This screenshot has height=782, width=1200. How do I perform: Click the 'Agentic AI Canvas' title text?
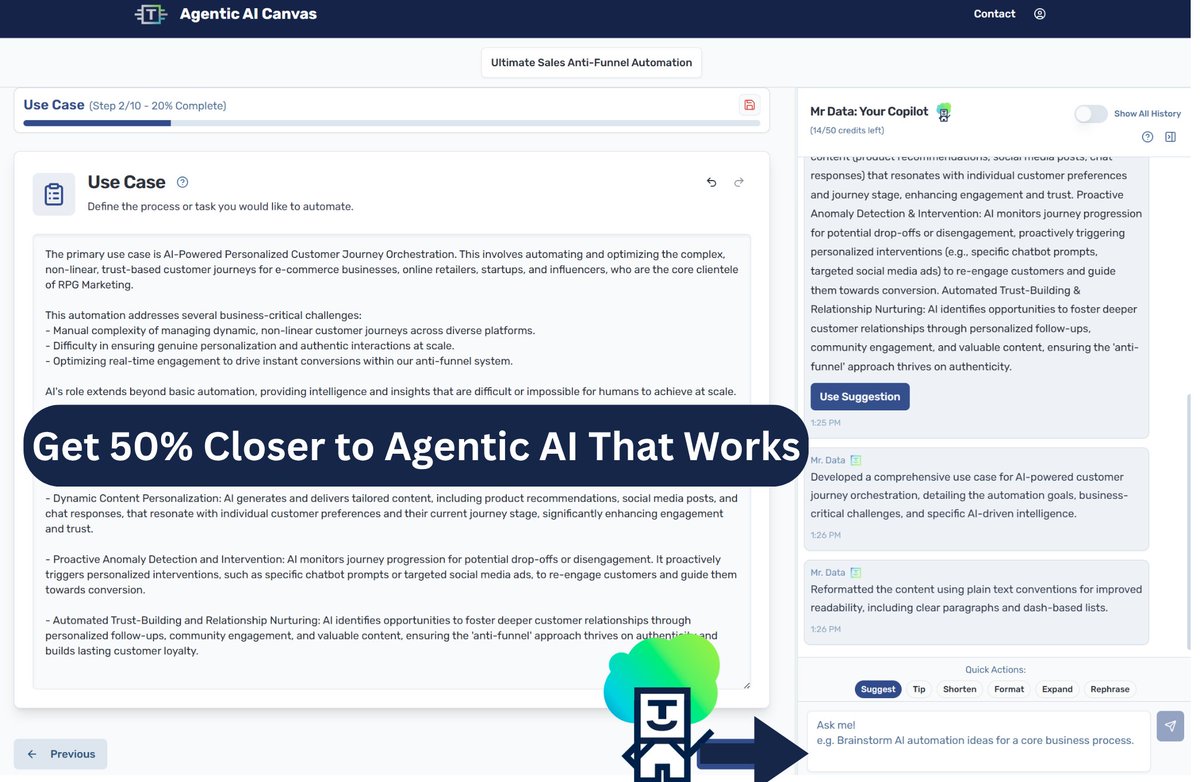pos(248,14)
